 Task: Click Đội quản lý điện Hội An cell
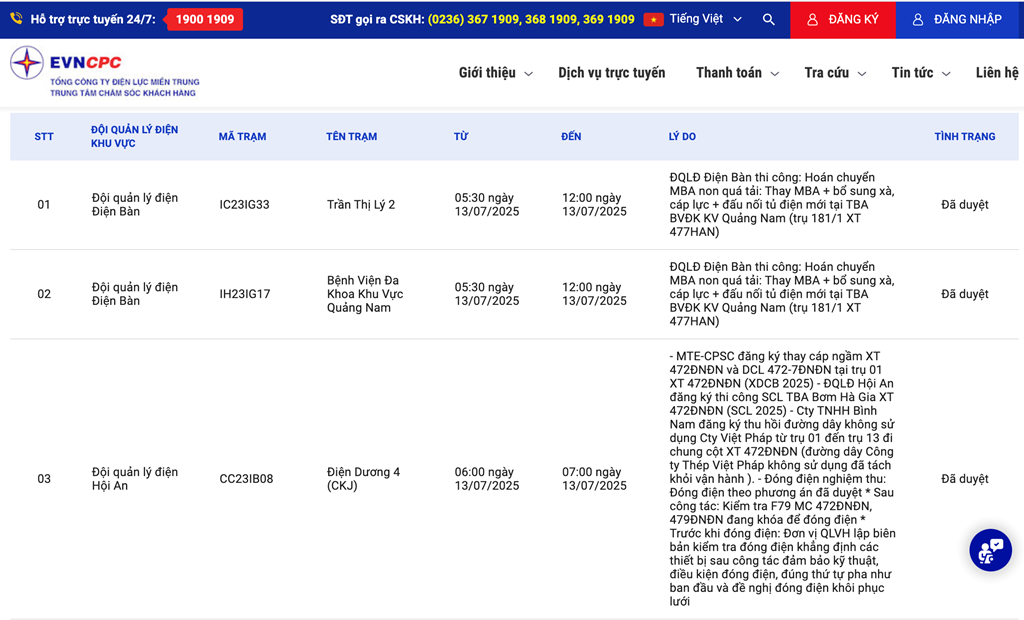(x=135, y=479)
